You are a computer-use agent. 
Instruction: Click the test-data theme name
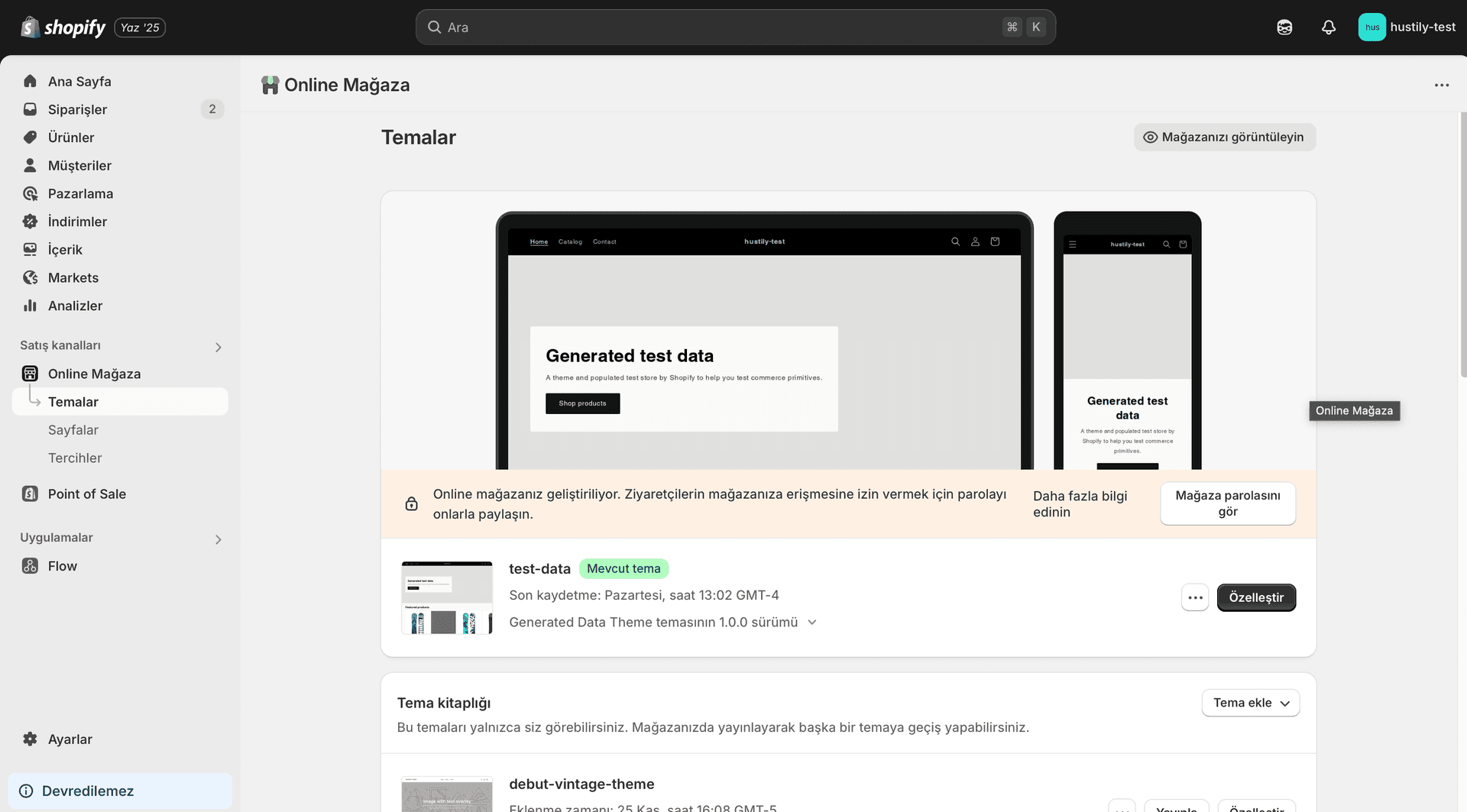coord(539,569)
